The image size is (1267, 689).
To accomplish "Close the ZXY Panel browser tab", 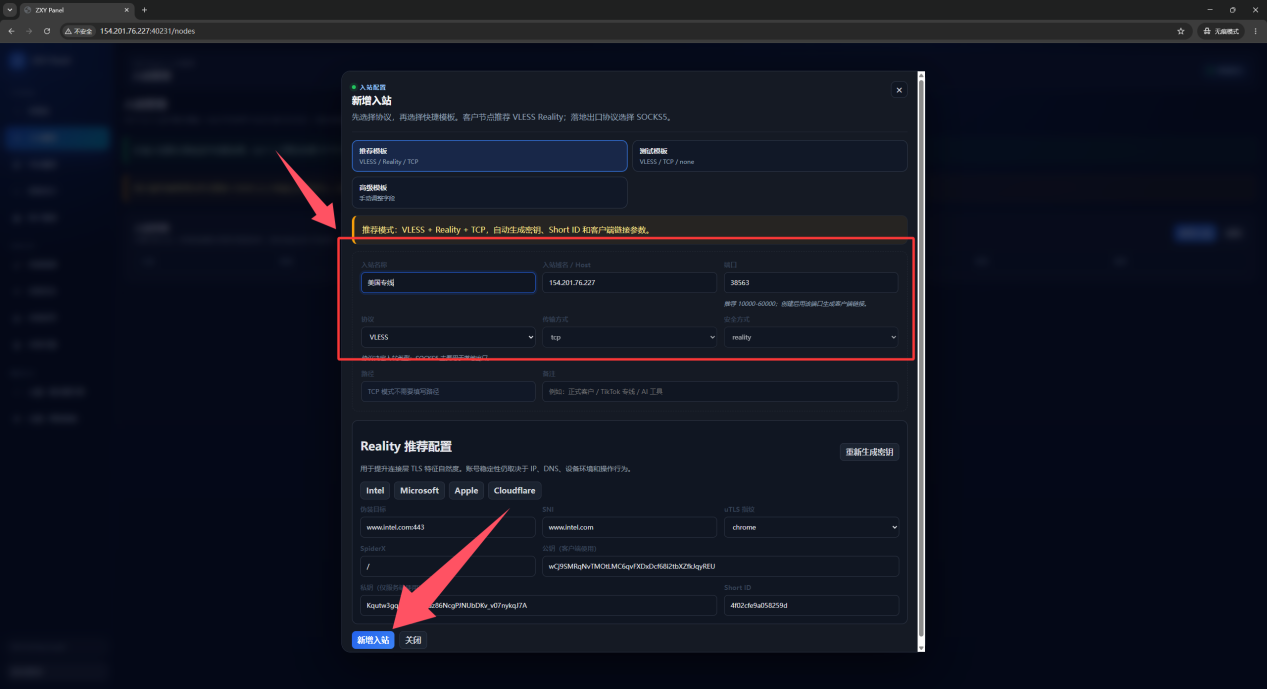I will [127, 9].
